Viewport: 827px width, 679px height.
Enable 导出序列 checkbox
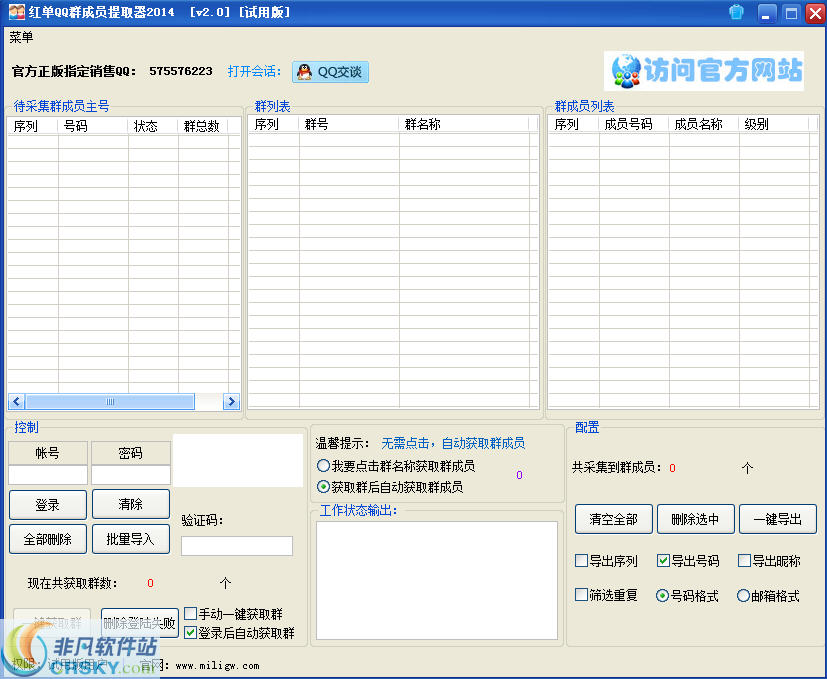581,560
